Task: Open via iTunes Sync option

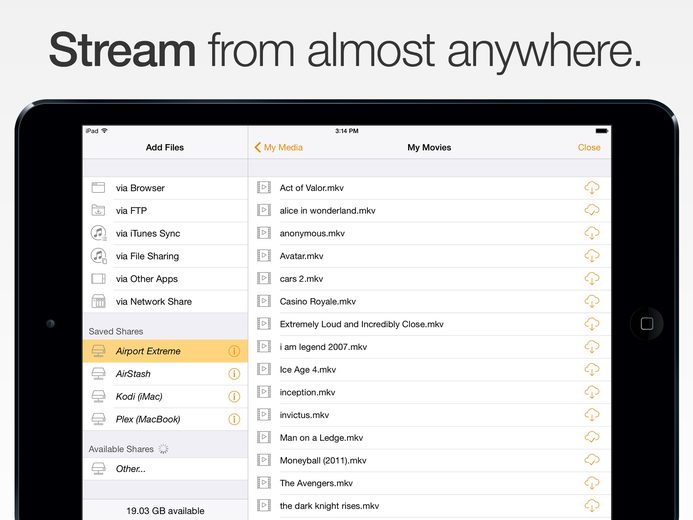Action: click(165, 233)
